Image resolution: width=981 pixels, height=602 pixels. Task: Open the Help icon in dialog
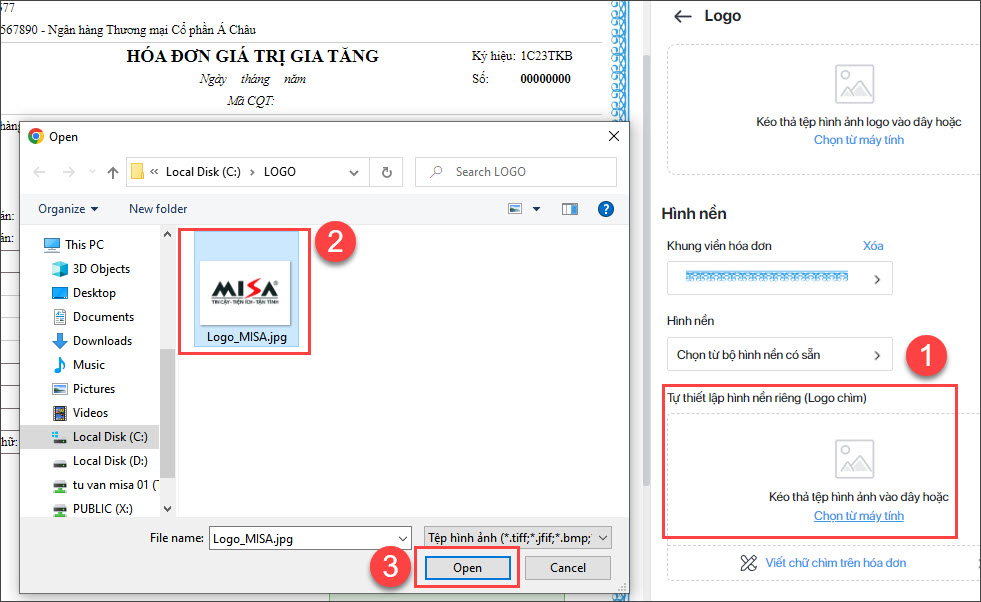pos(606,209)
